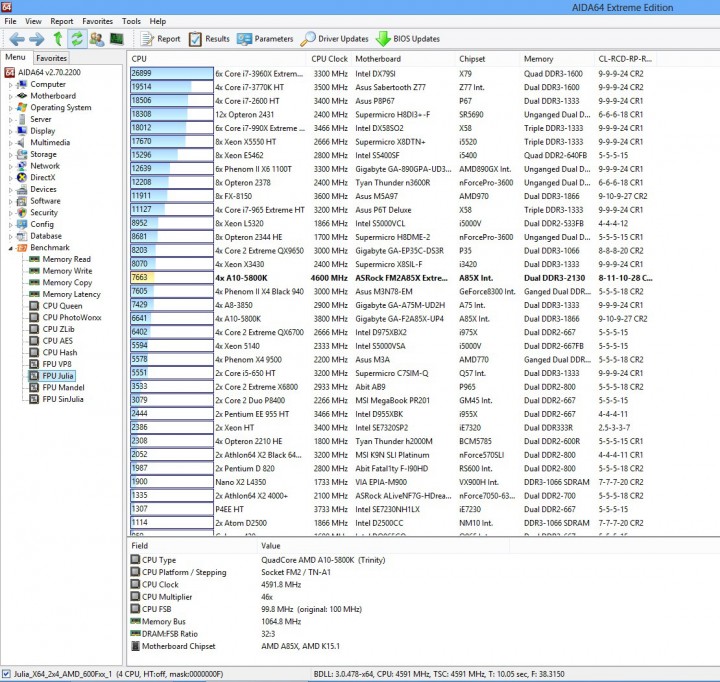The image size is (720, 682).
Task: Select the CPU AES benchmark icon
Action: click(34, 341)
